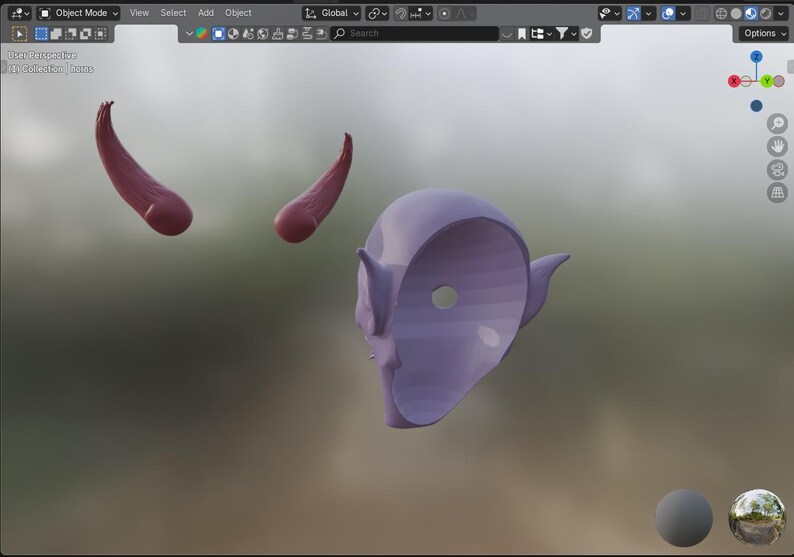Click the negative Z gizmo dot
The image size is (794, 557).
pyautogui.click(x=756, y=106)
